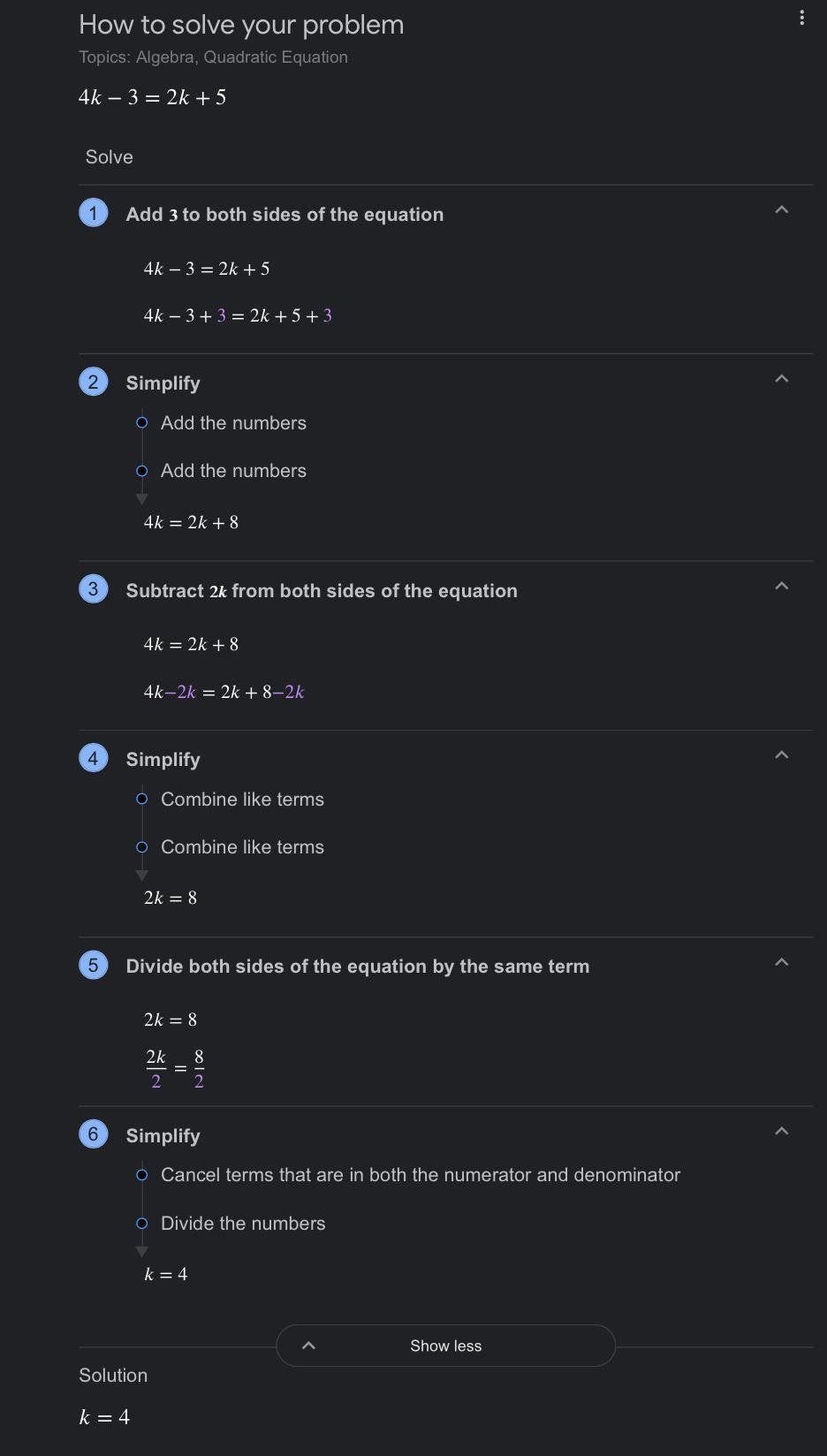
Task: Click the step 5 number badge
Action: pyautogui.click(x=94, y=965)
